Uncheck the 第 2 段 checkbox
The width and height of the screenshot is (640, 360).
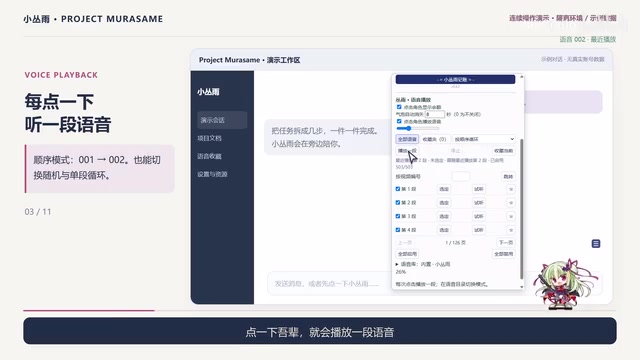[x=398, y=202]
